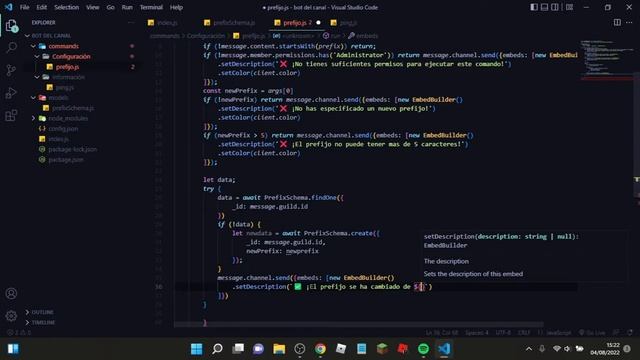640x360 pixels.
Task: Click the UTF-8 encoding status
Action: coord(503,333)
